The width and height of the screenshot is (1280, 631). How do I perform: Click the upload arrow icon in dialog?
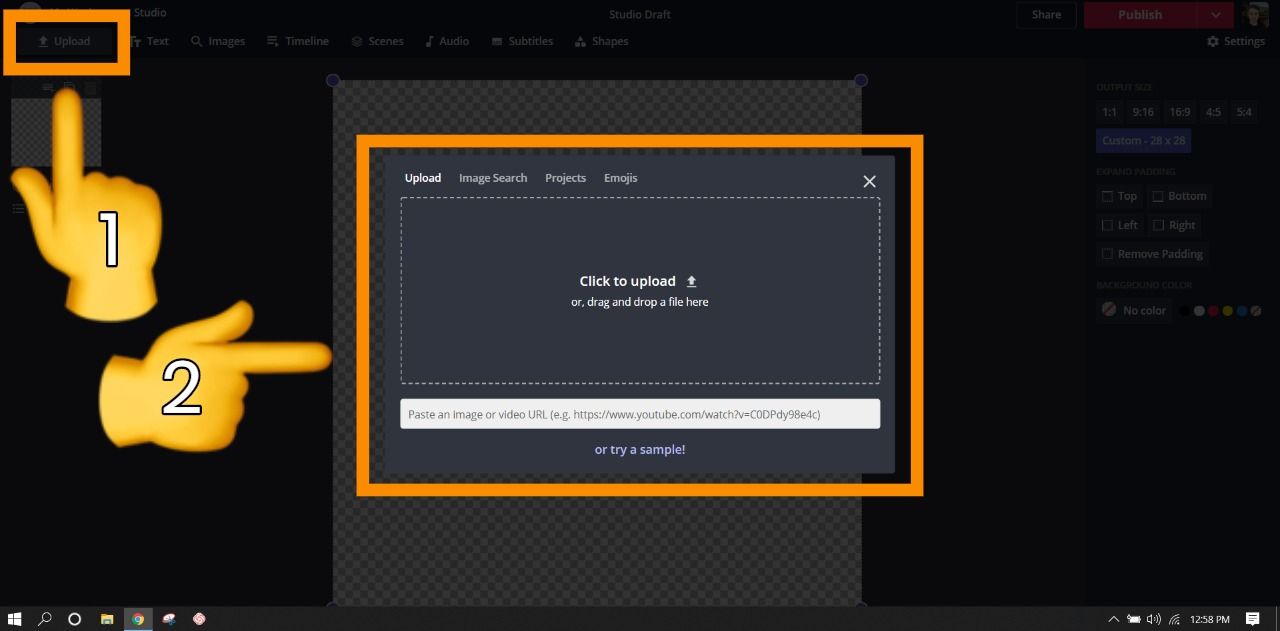691,282
